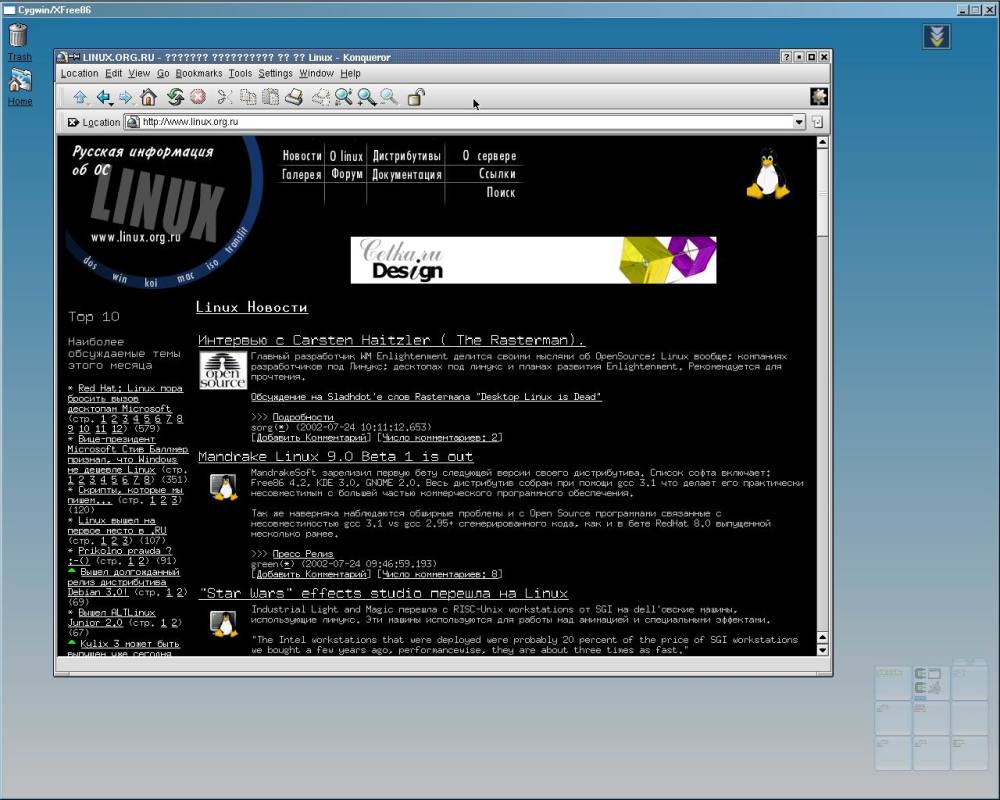Screen dimensions: 1000x800
Task: Open the Mandrake Linux 9.0 Beta 1 headline
Action: pos(335,457)
